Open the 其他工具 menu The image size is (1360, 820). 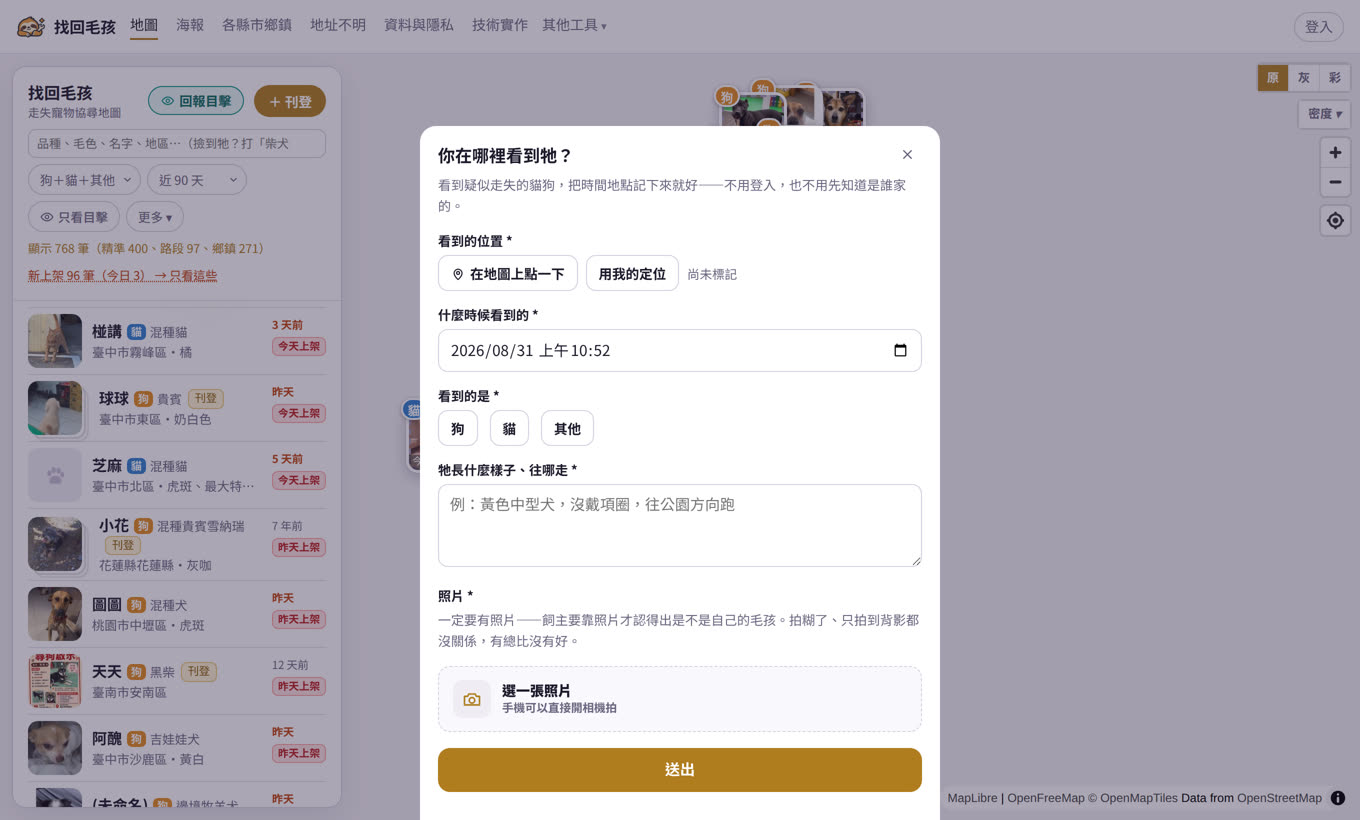pyautogui.click(x=574, y=25)
